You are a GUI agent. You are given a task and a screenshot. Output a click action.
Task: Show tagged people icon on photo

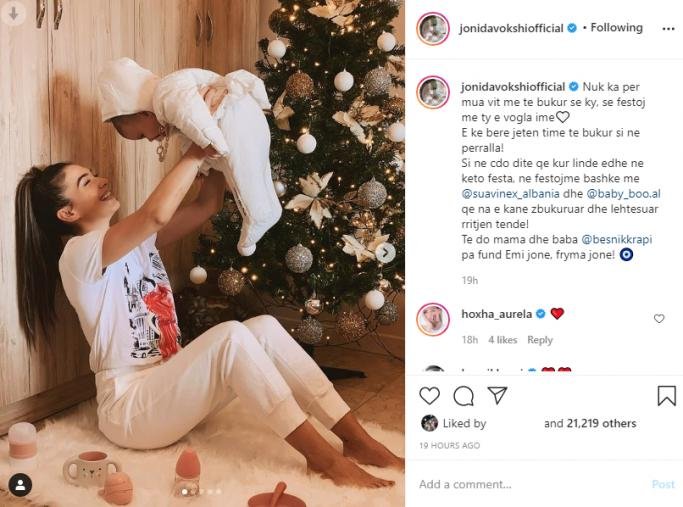[x=20, y=484]
